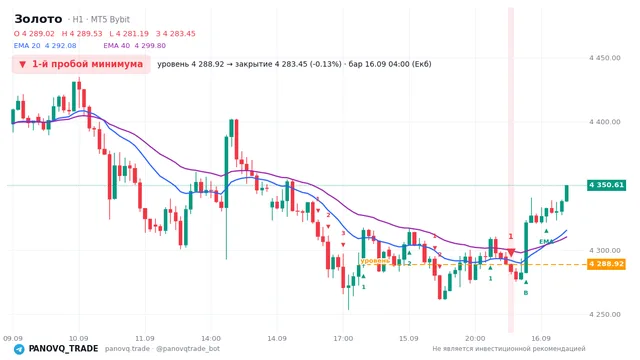The image size is (640, 360).
Task: Click the green current price tag 4 350.61
Action: click(606, 185)
